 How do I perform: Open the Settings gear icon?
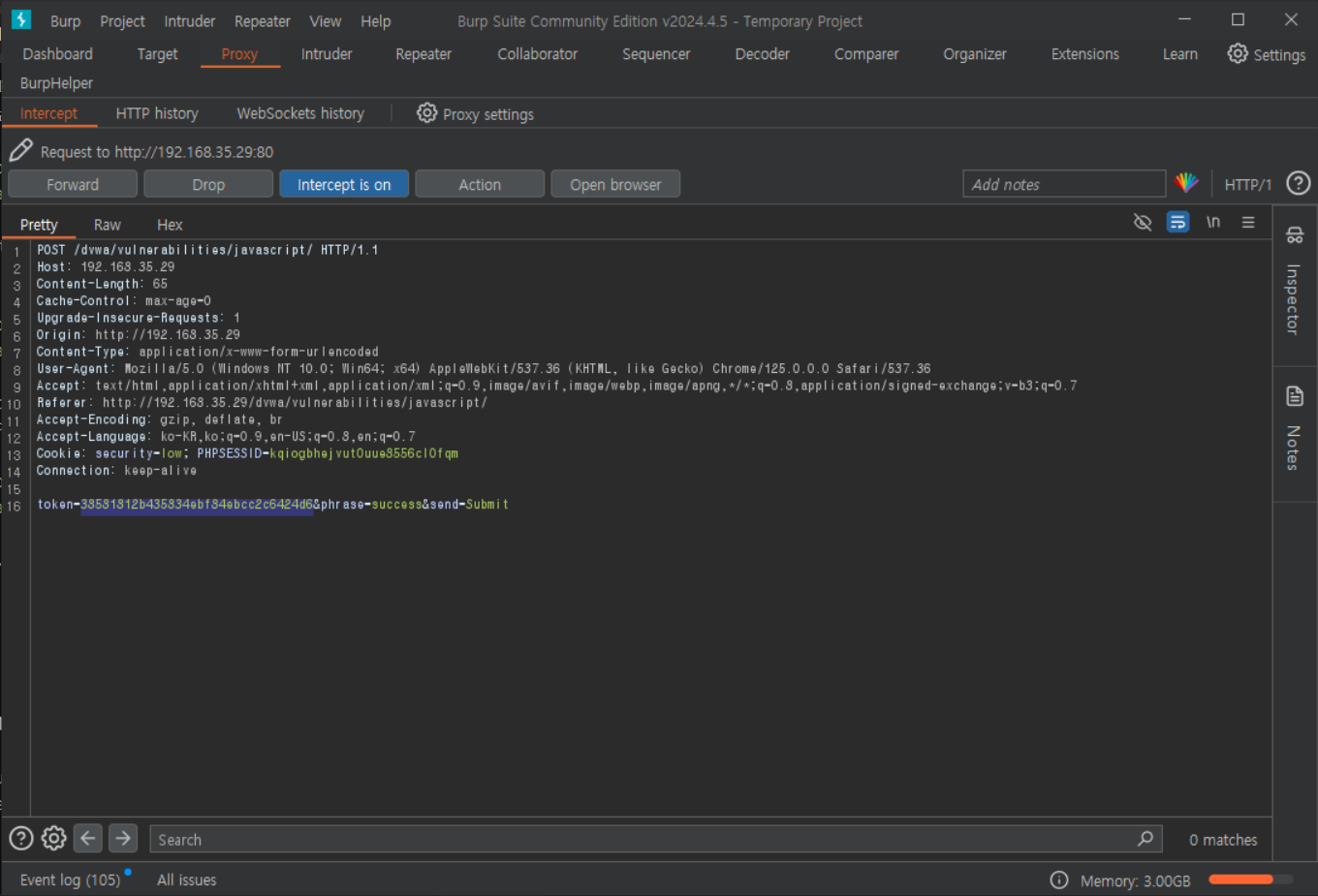click(1238, 53)
